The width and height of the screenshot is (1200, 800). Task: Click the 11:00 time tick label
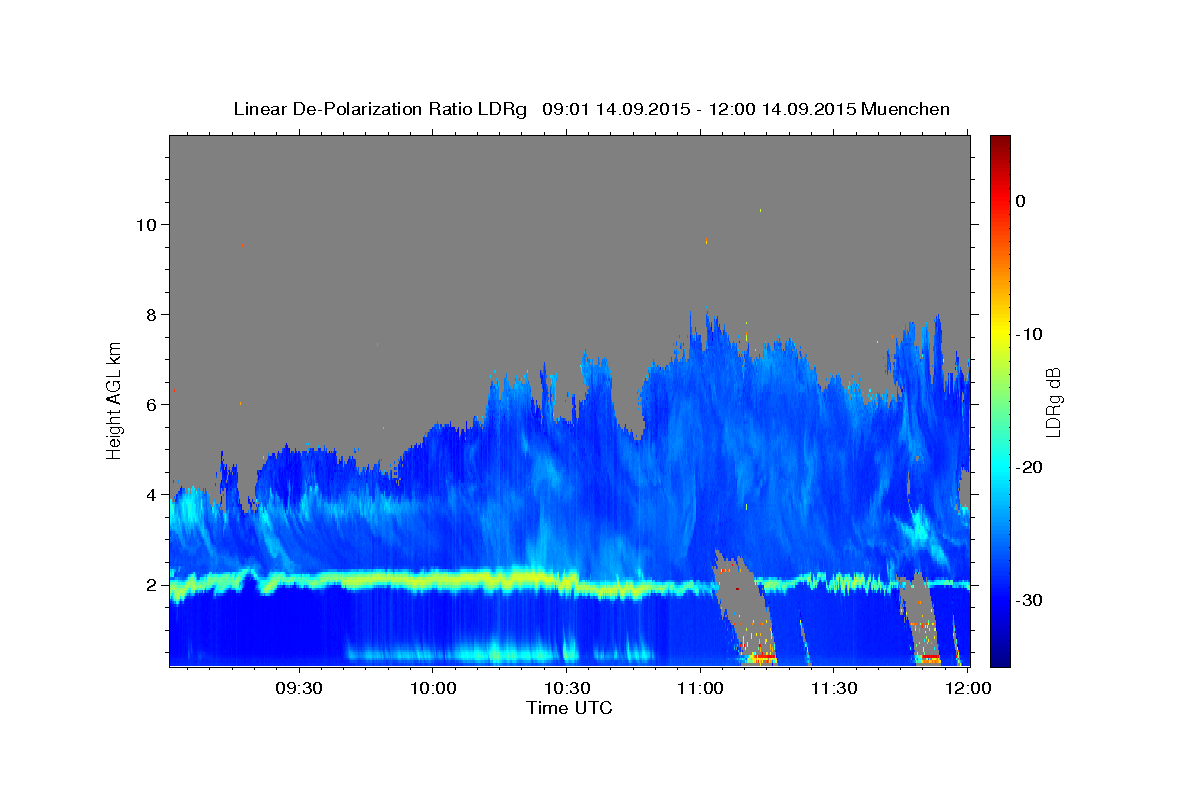(x=699, y=689)
